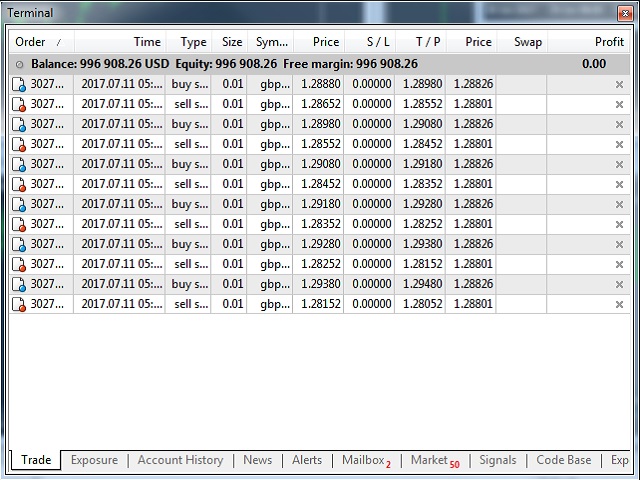The width and height of the screenshot is (640, 480).
Task: Switch to the Account History tab
Action: pyautogui.click(x=180, y=460)
